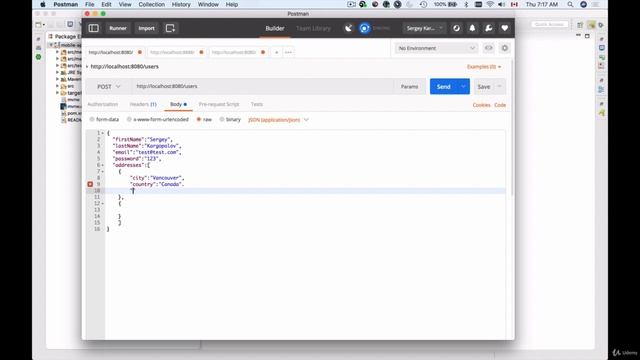Viewport: 640px width, 360px height.
Task: Switch to the Body tab
Action: [x=178, y=104]
